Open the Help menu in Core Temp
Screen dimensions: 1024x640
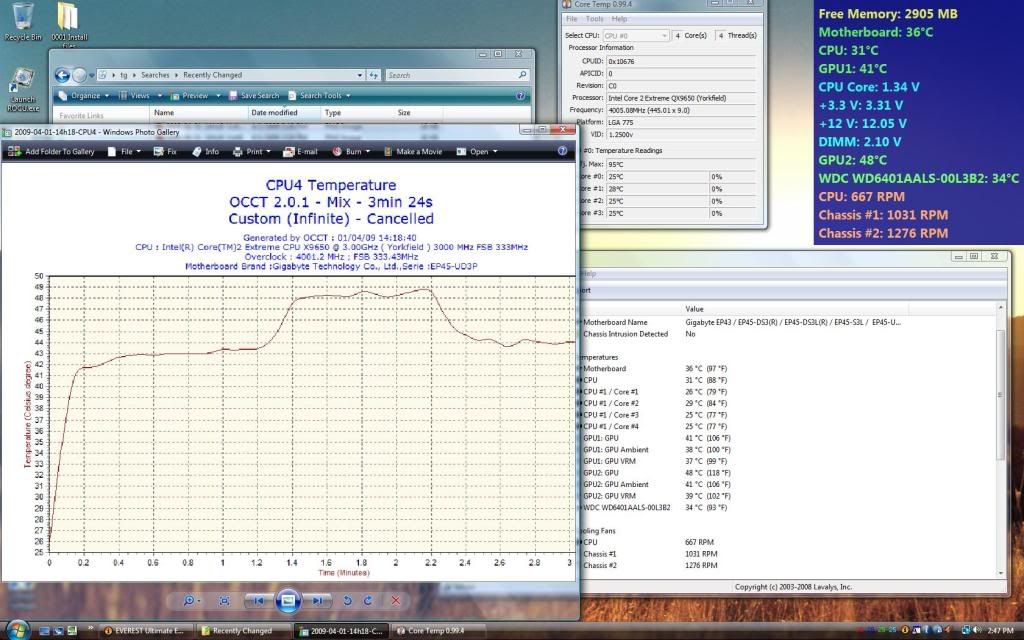coord(619,19)
